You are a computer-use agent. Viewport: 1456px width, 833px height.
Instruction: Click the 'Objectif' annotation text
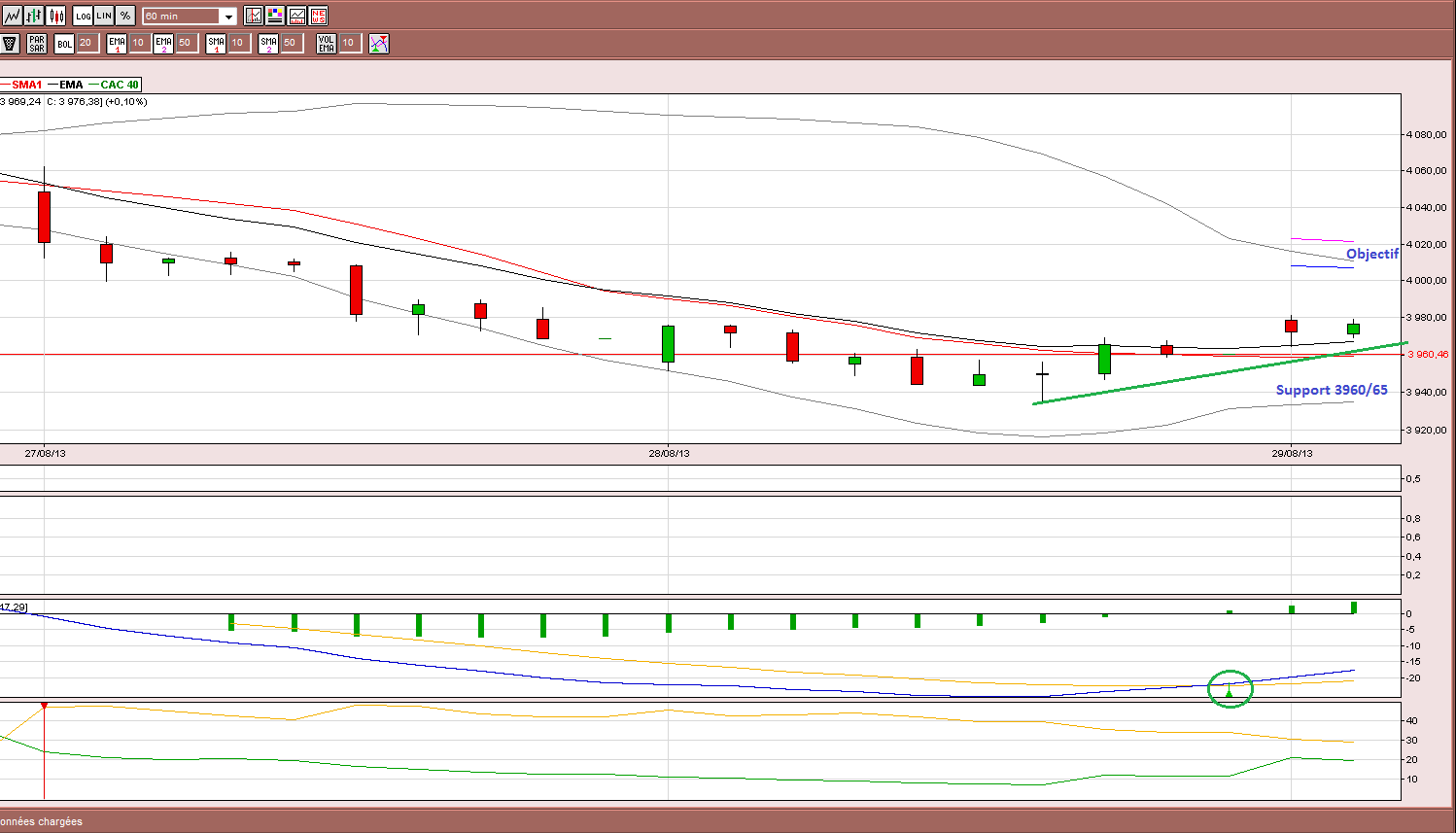(x=1372, y=254)
